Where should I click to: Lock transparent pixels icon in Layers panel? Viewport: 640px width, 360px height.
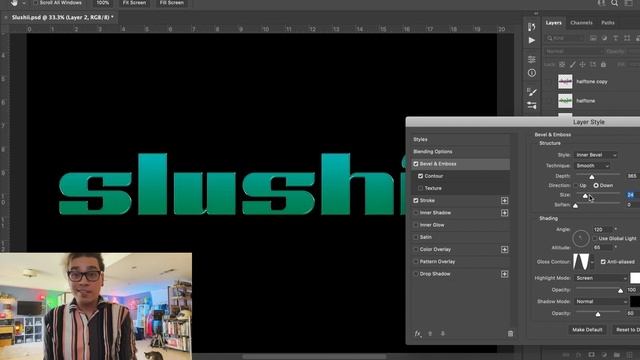pyautogui.click(x=562, y=64)
